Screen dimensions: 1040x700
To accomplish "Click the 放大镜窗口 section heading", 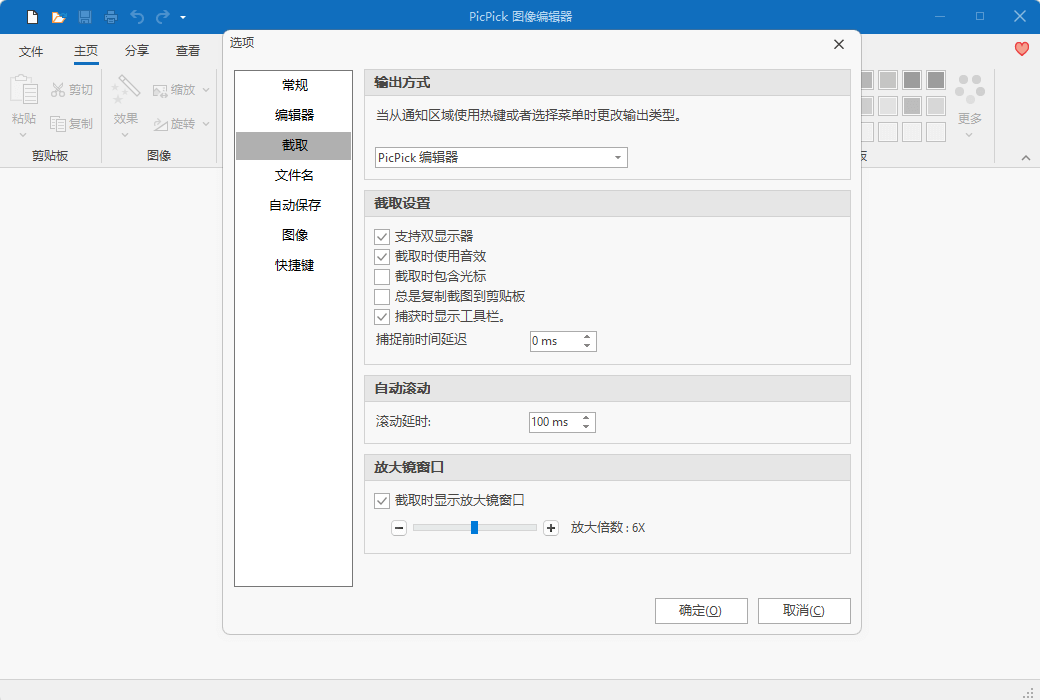I will (x=409, y=467).
